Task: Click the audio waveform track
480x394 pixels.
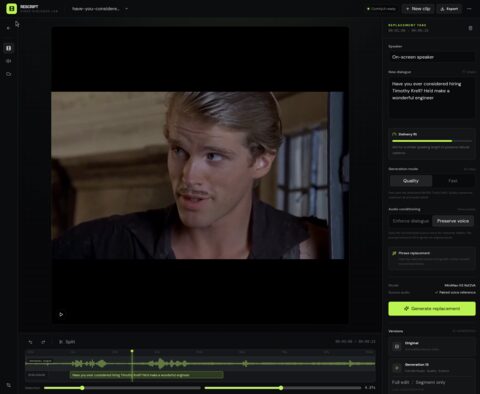Action: coord(200,363)
